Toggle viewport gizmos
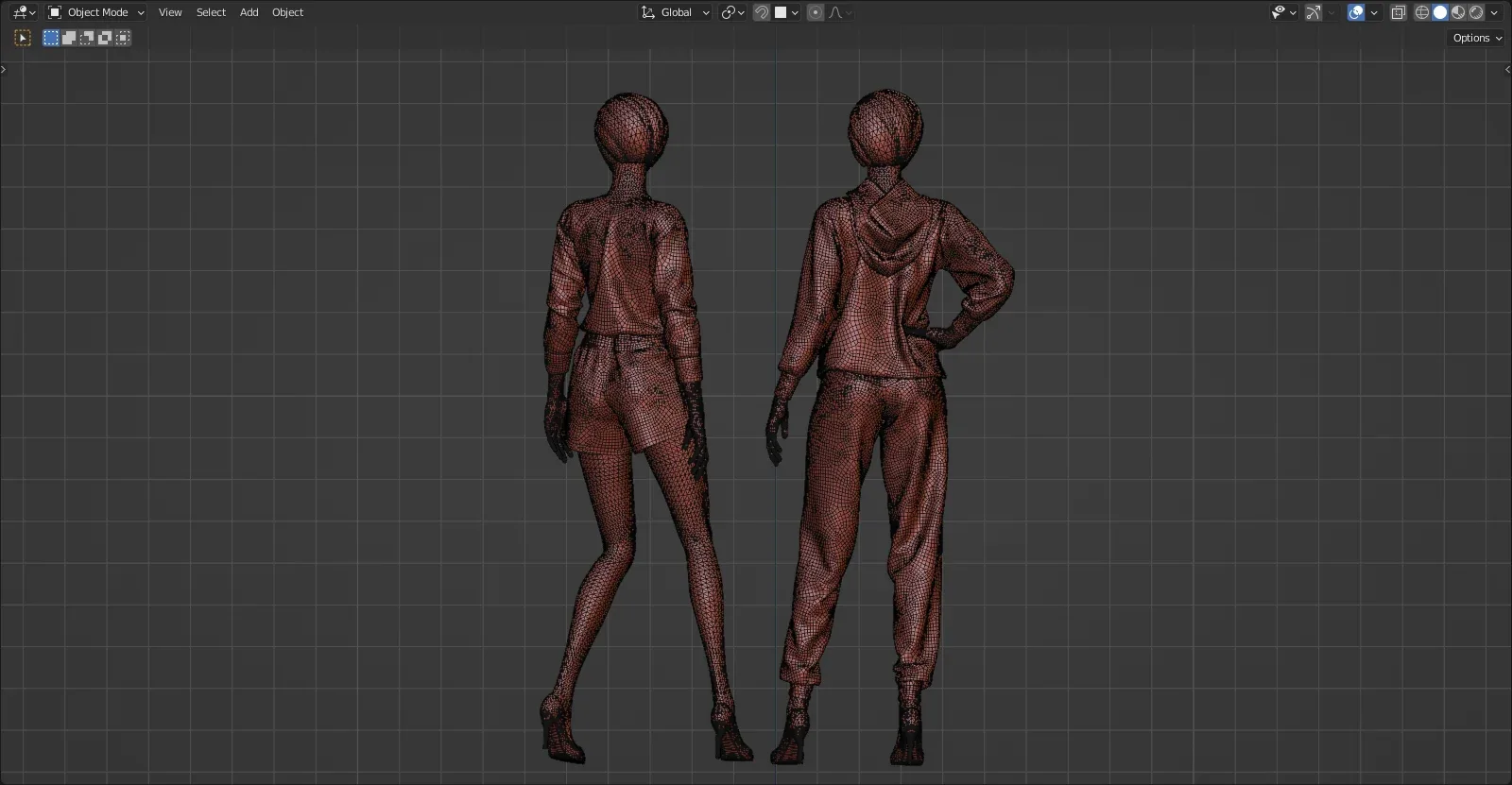1512x785 pixels. point(1314,12)
